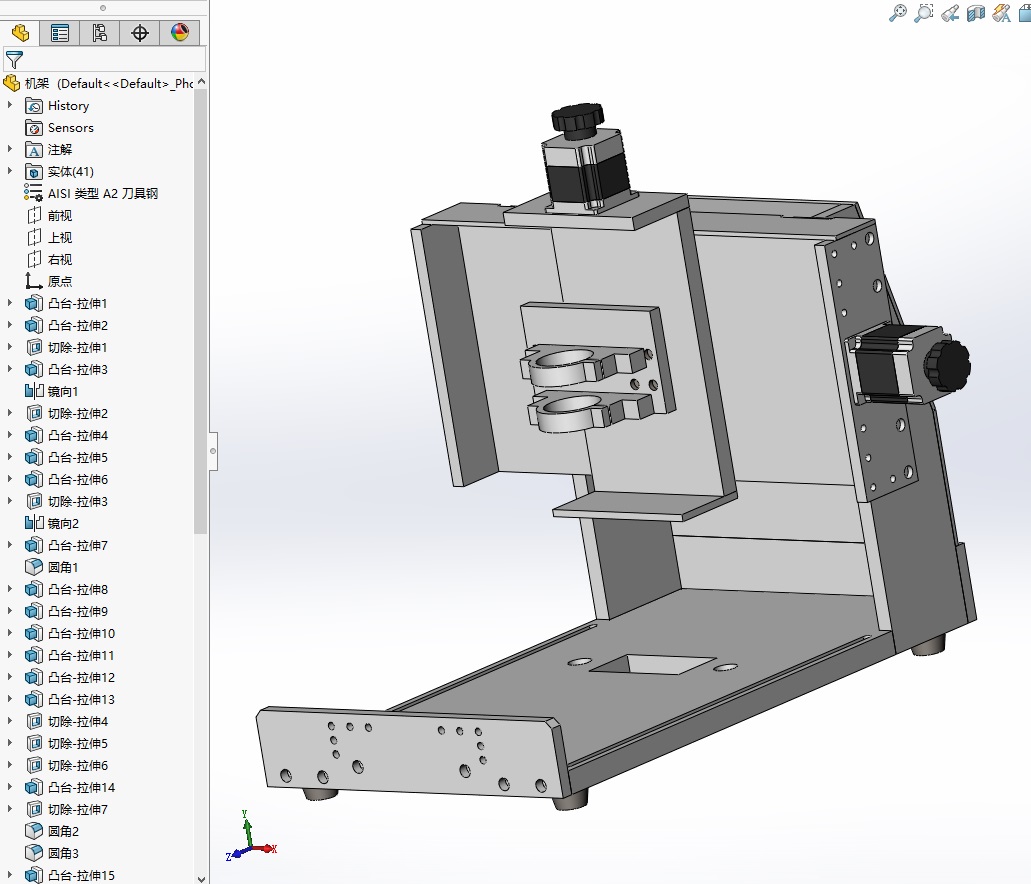Click into the feature tree filter field
This screenshot has height=884, width=1031.
click(x=105, y=59)
